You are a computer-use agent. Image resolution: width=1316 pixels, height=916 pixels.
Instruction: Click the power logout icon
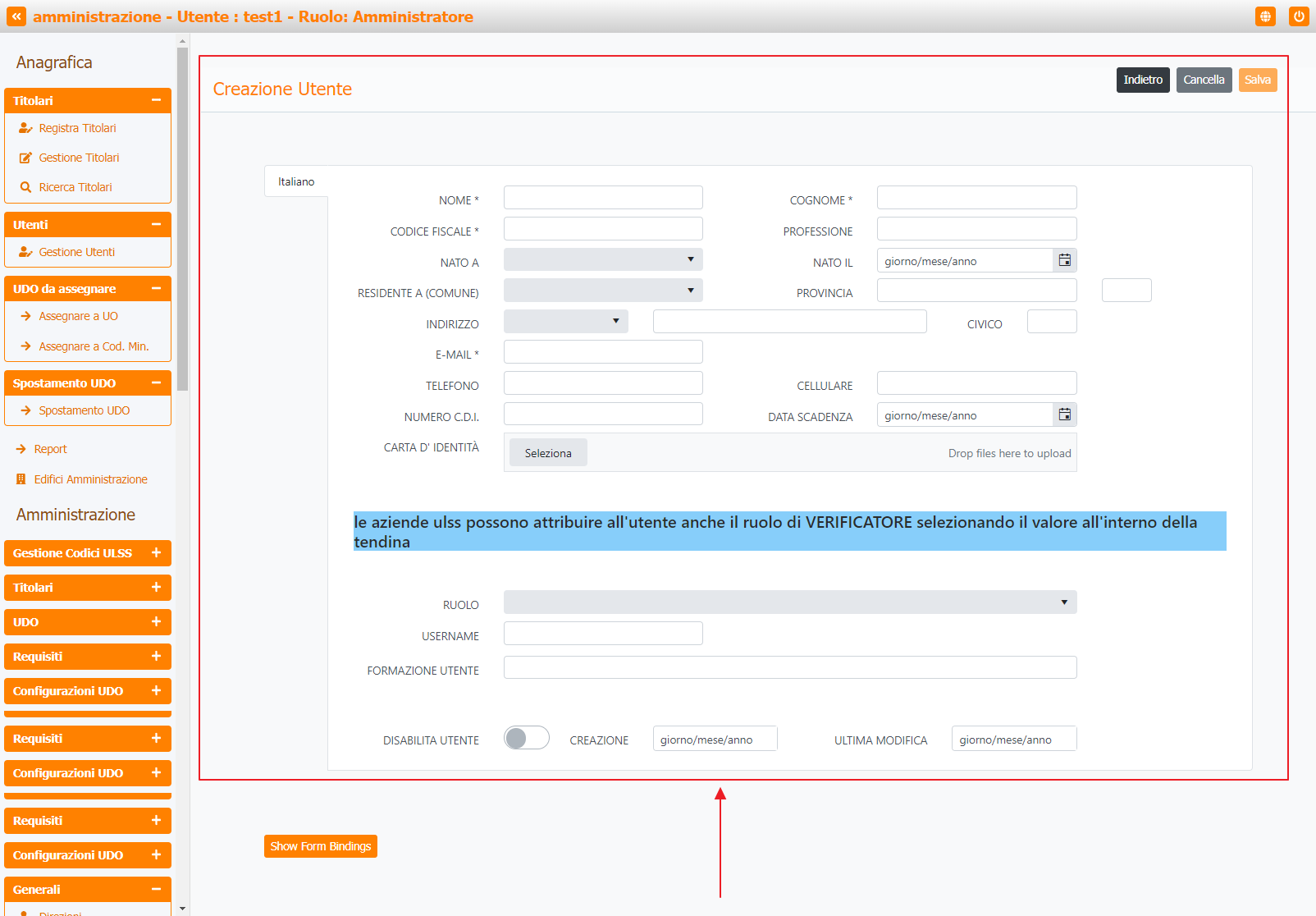pos(1299,16)
